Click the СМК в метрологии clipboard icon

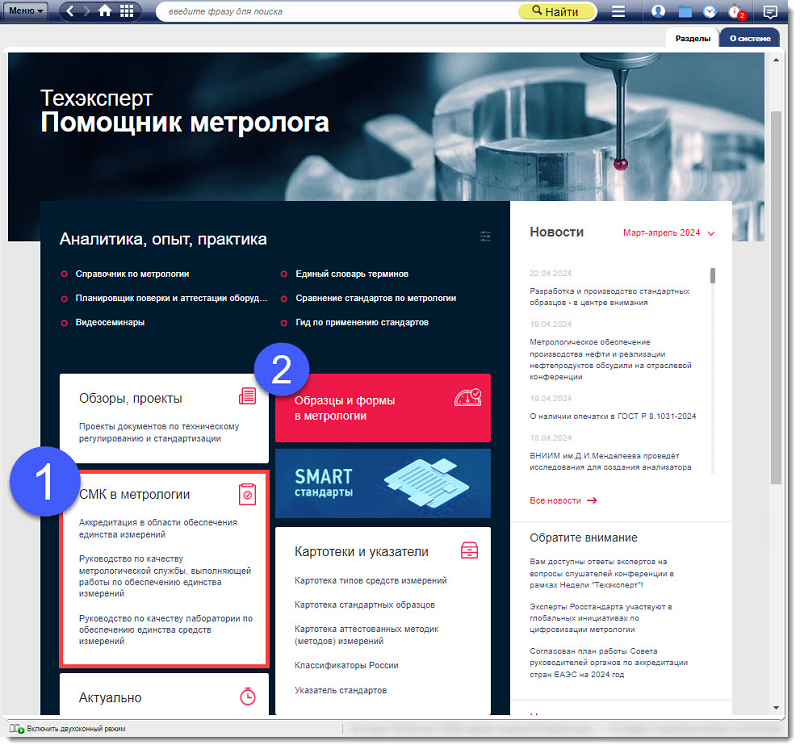(x=247, y=494)
